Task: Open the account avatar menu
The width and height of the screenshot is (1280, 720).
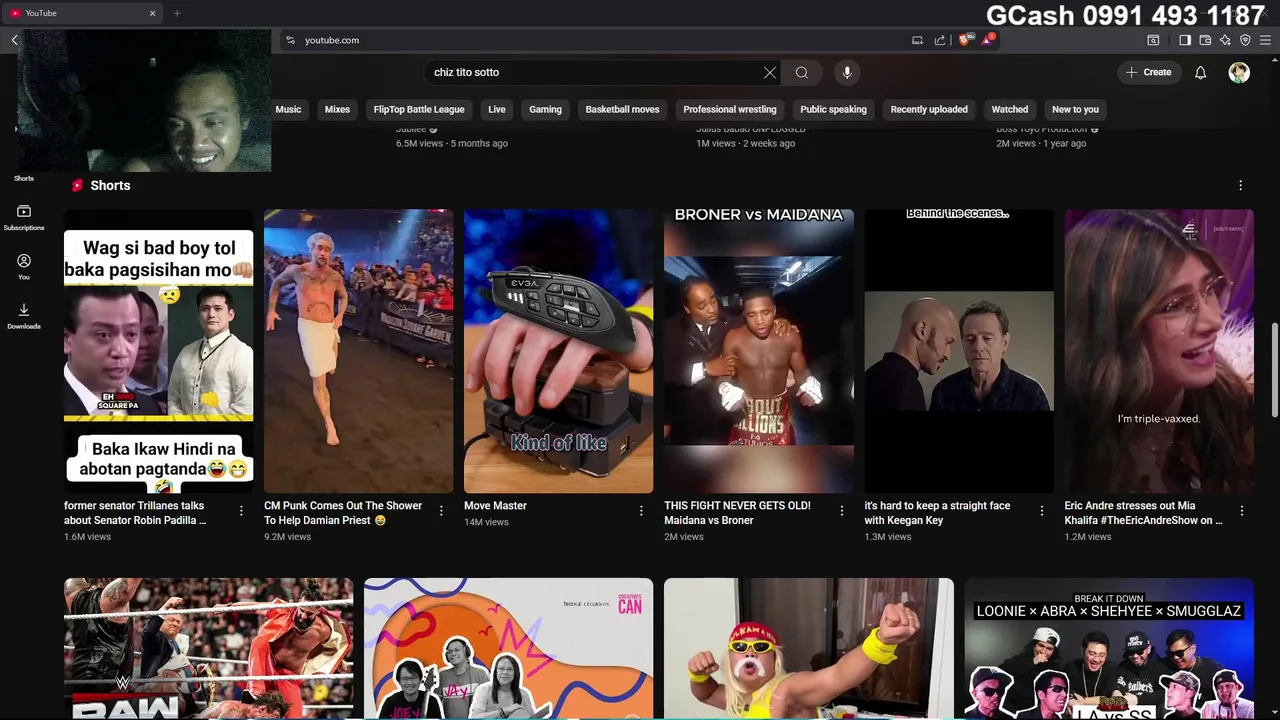Action: point(1239,72)
